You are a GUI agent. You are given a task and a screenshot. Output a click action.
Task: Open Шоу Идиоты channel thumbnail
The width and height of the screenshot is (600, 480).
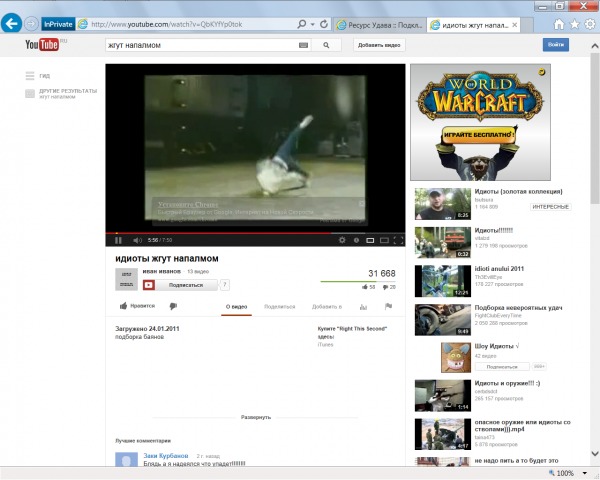(x=456, y=357)
